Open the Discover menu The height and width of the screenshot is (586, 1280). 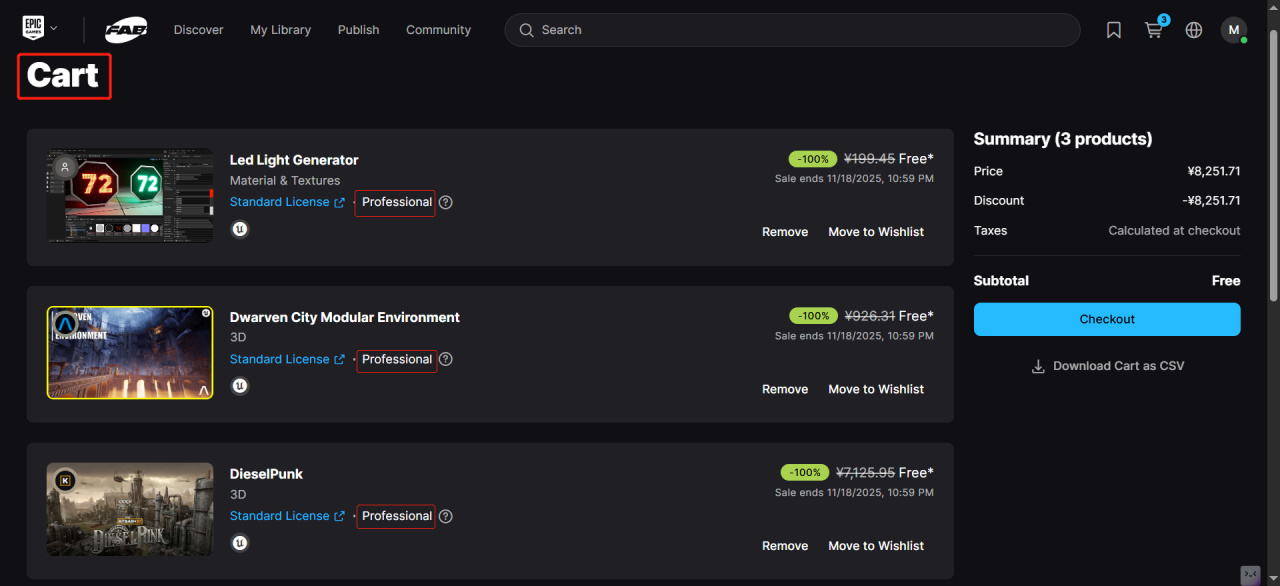click(x=198, y=30)
